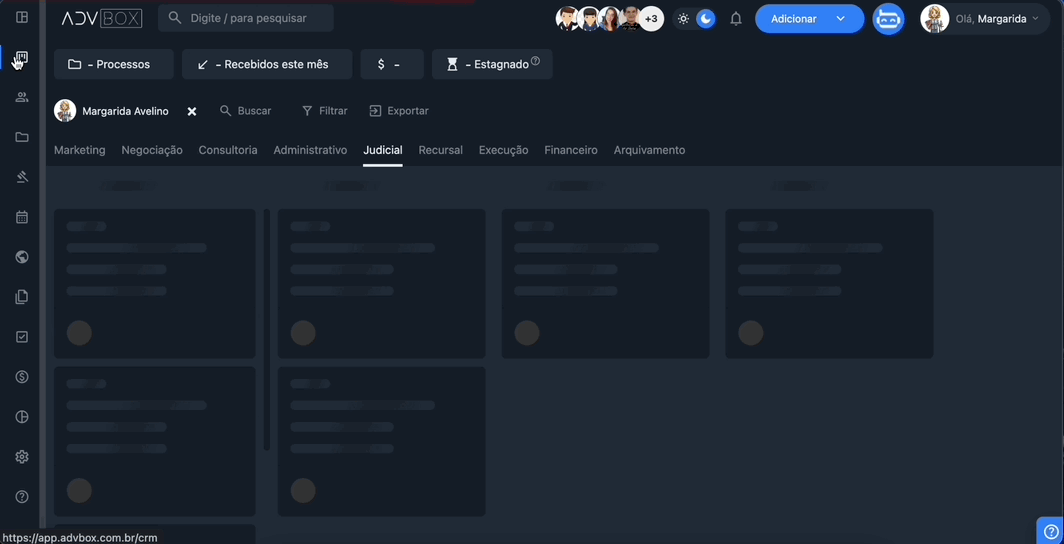Screen dimensions: 1064x544
Task: Switch to light mode sun icon
Action: coord(683,19)
